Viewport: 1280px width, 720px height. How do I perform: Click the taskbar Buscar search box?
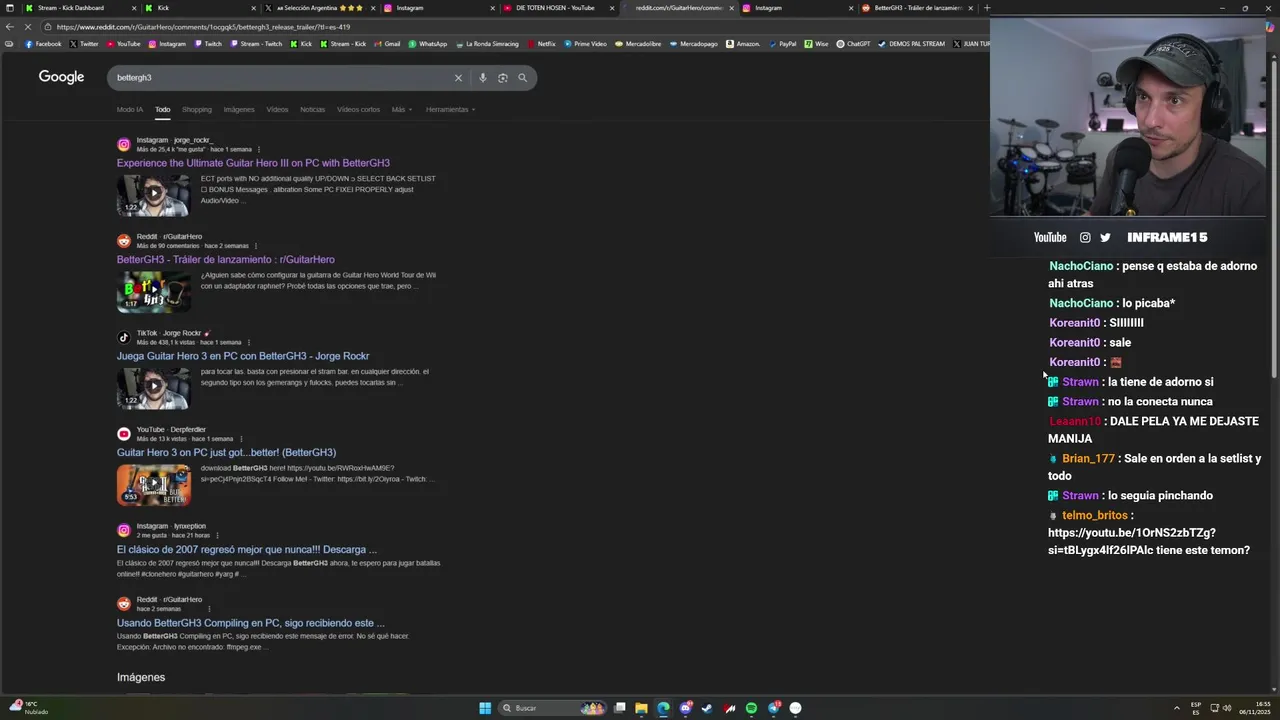tap(552, 708)
